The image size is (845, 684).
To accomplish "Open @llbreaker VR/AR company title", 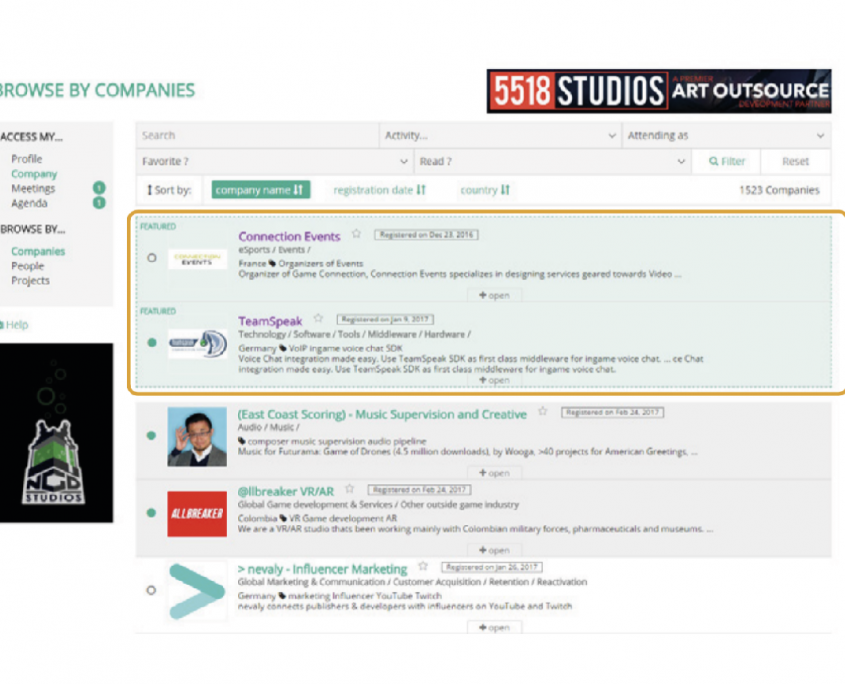I will (286, 492).
